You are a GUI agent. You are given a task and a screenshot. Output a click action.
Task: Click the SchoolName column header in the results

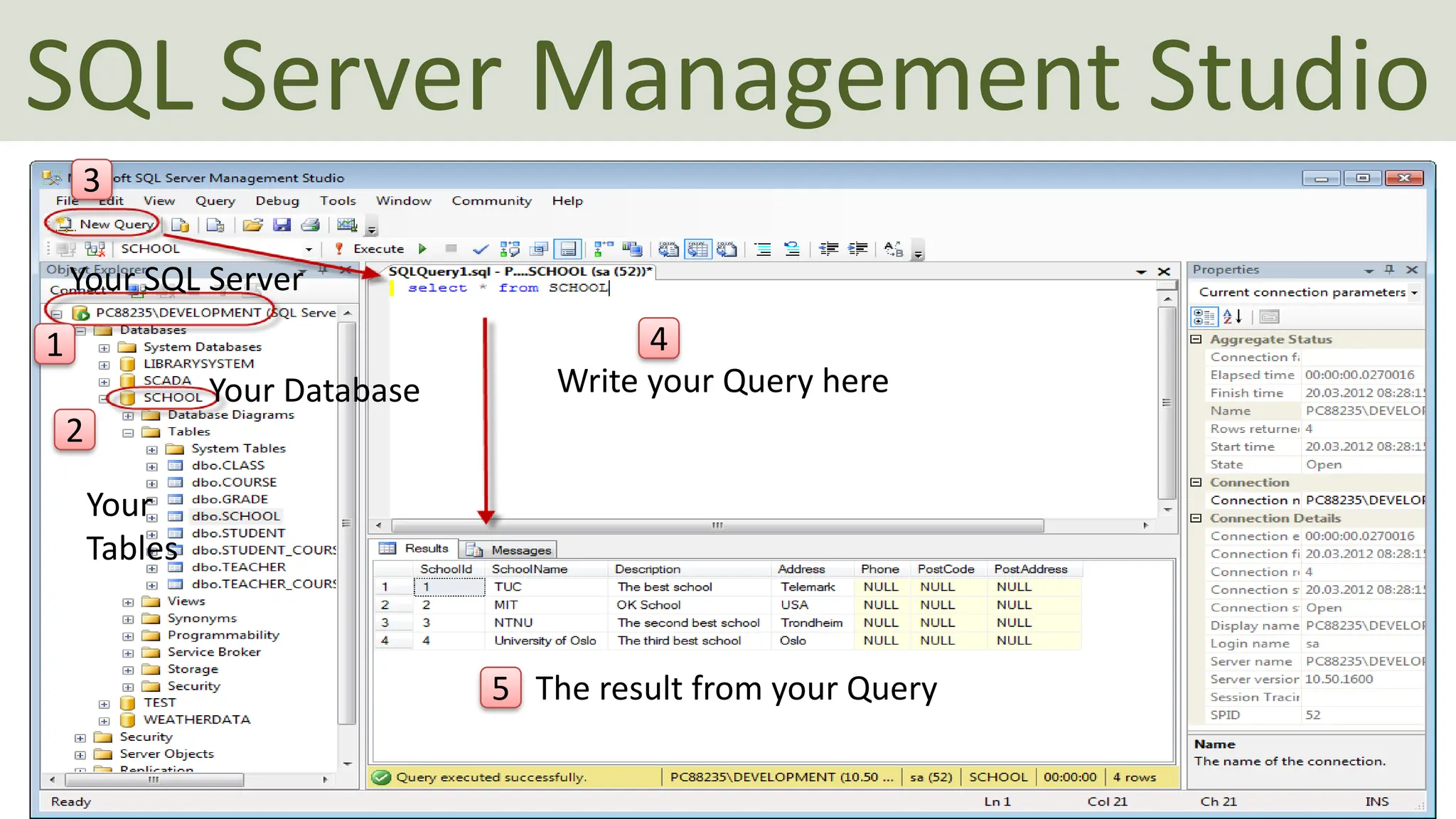(546, 569)
